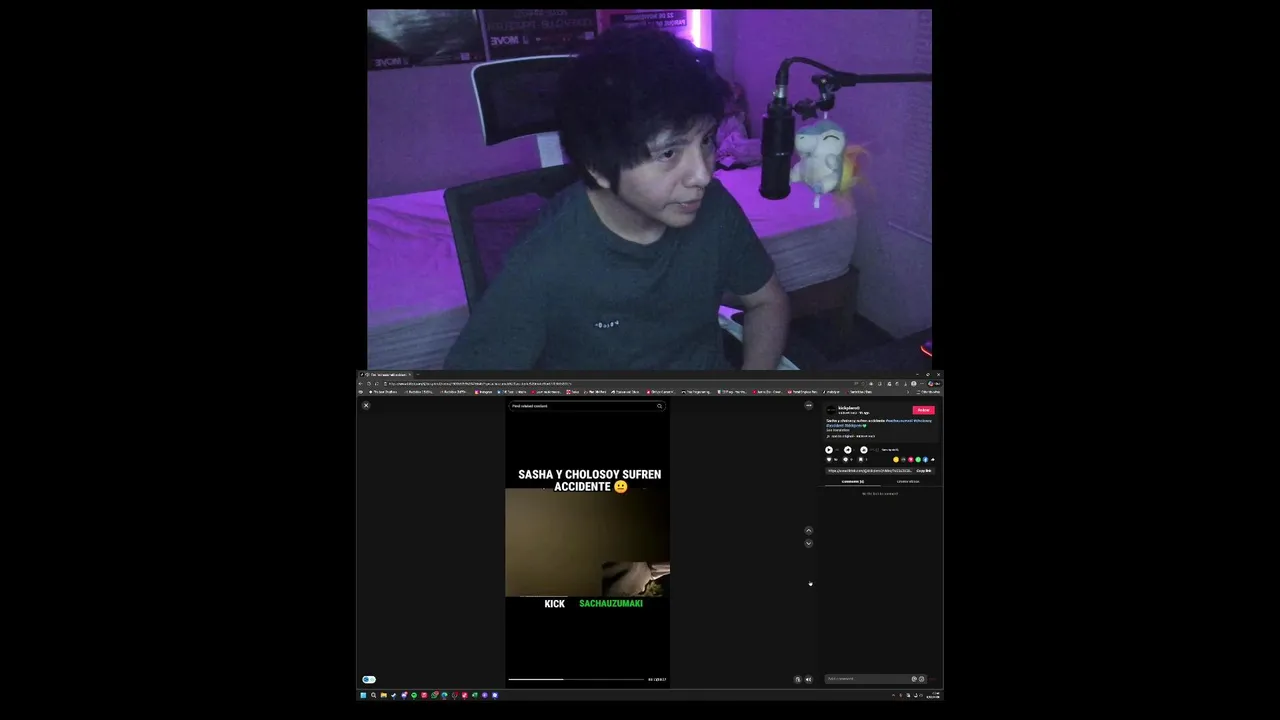Image resolution: width=1280 pixels, height=720 pixels.
Task: Share via the yellow repost icon
Action: [896, 460]
